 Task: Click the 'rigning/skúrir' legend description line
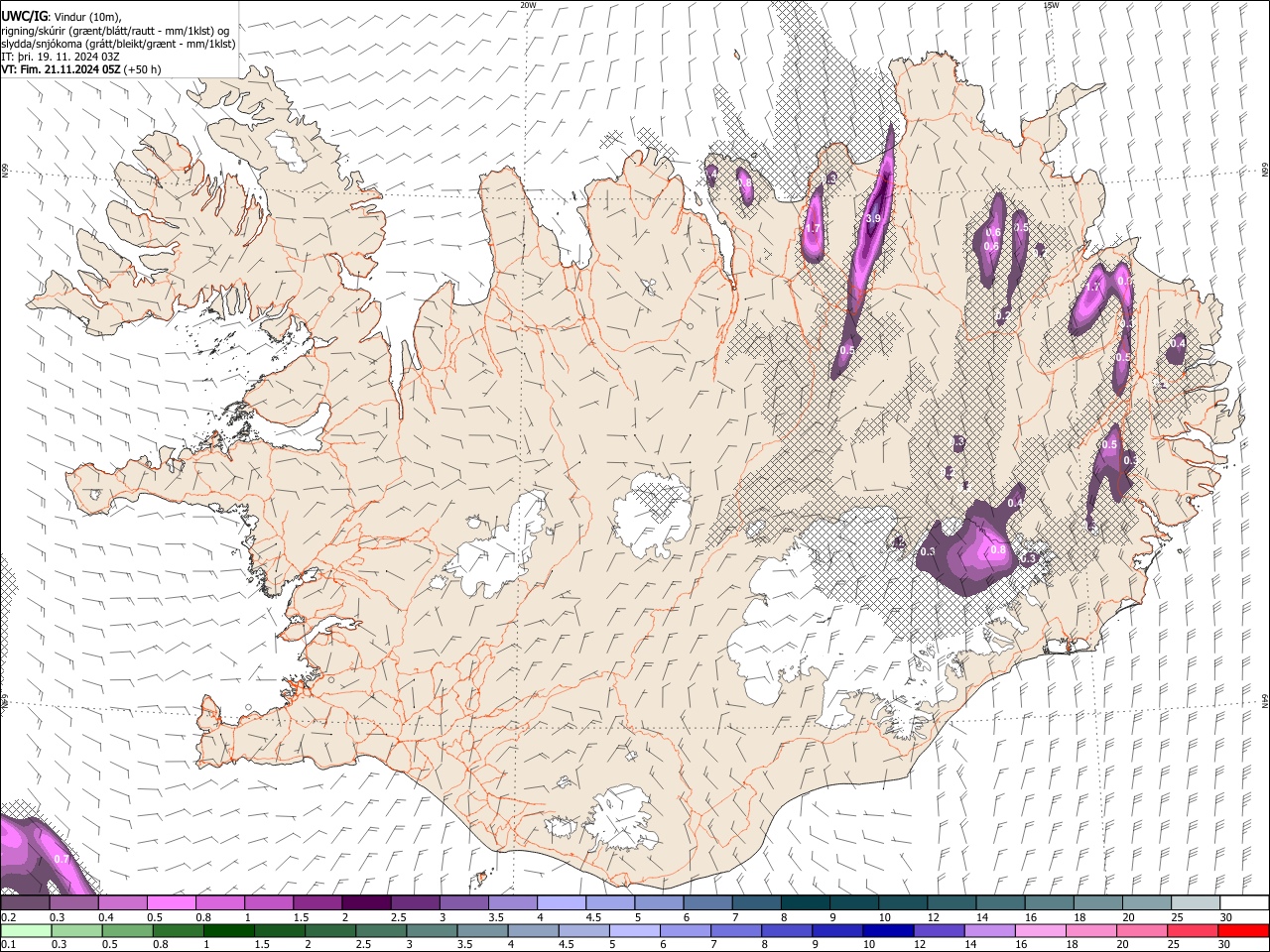115,31
